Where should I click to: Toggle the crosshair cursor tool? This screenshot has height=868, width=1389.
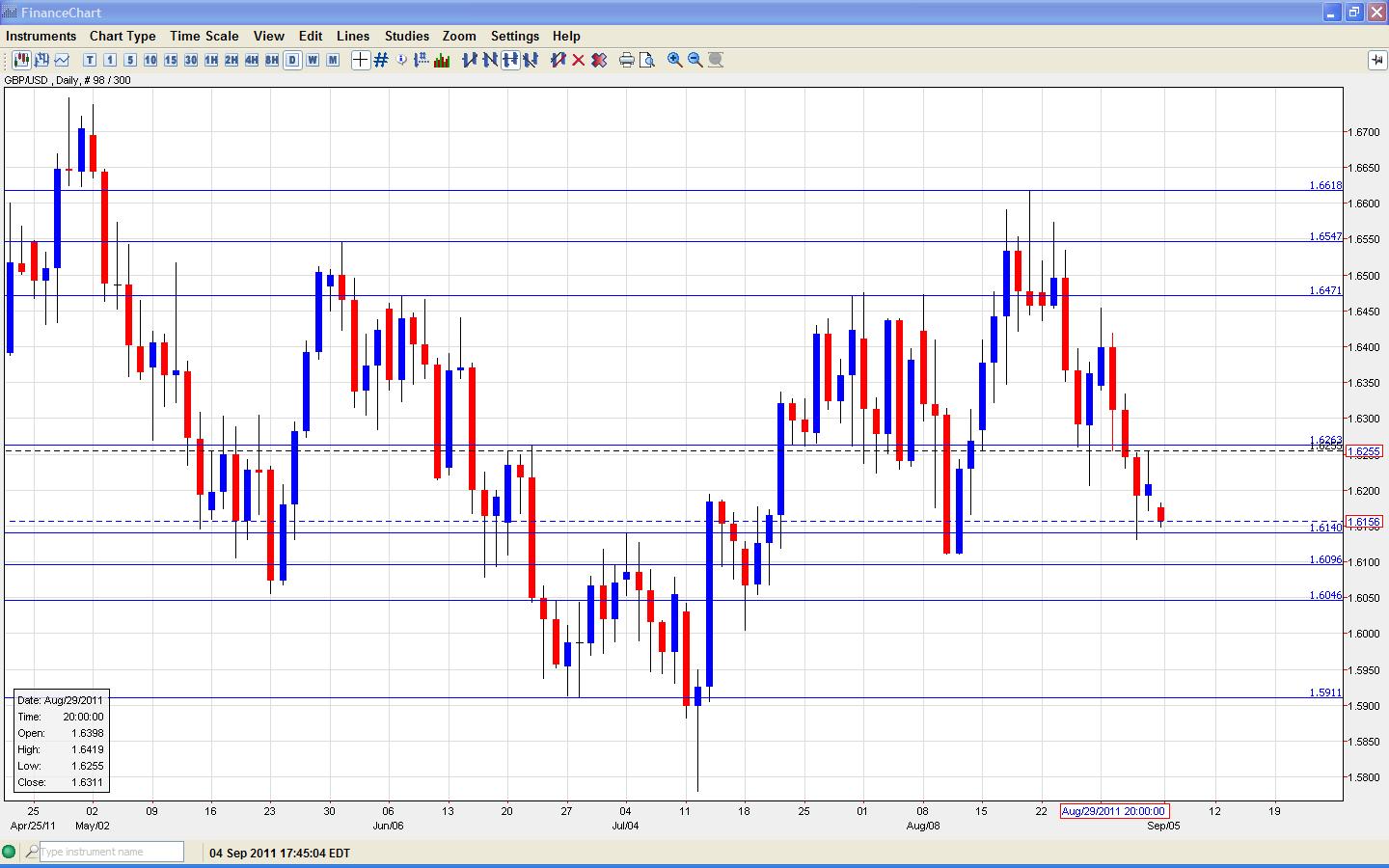360,60
